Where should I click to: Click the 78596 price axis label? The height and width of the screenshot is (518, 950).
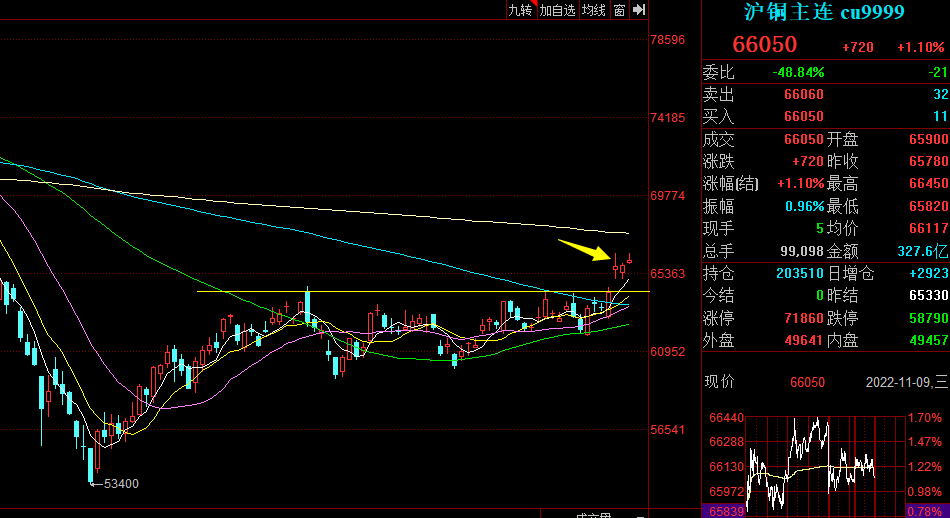668,40
